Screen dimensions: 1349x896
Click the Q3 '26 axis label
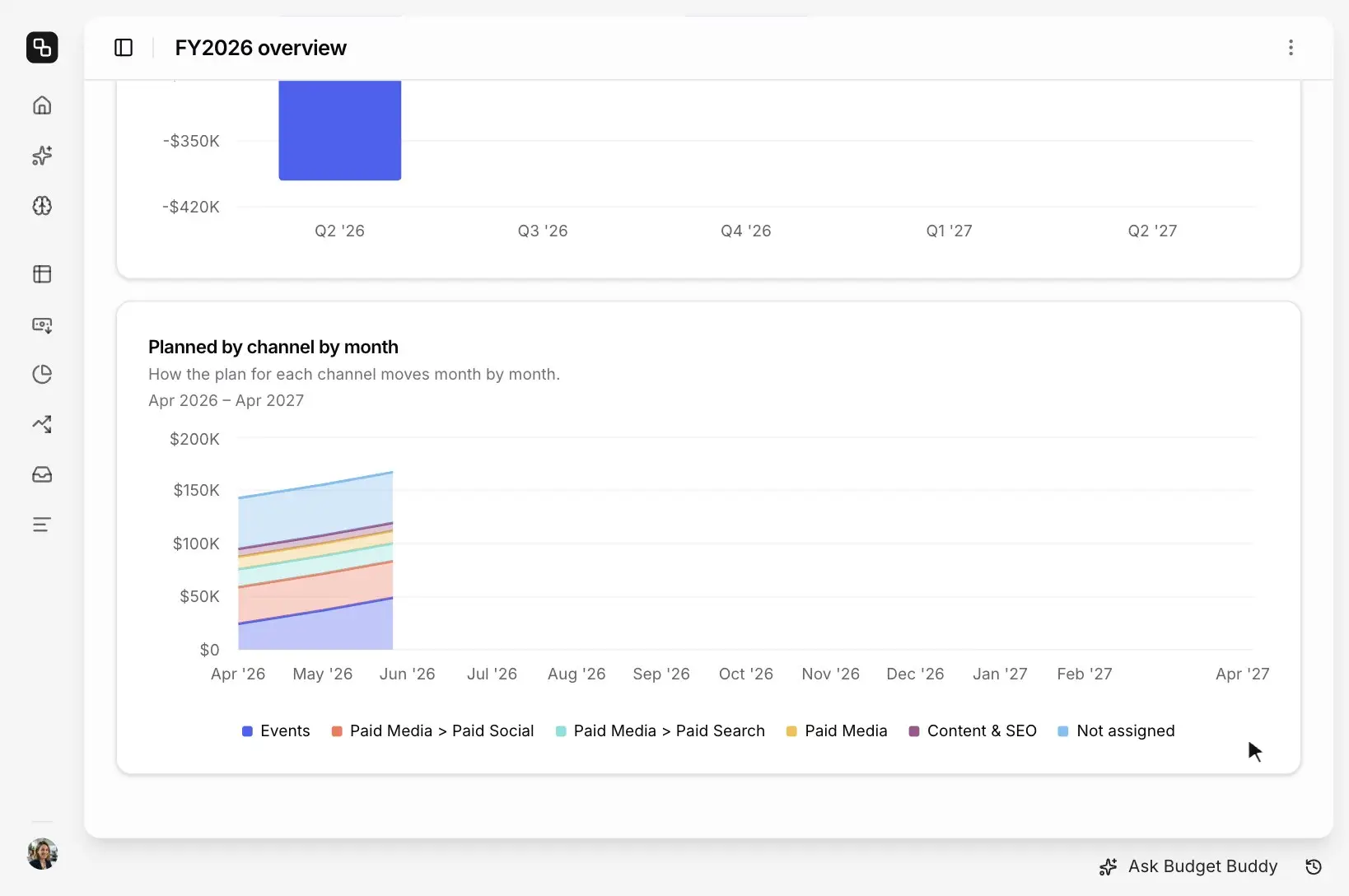pyautogui.click(x=543, y=231)
